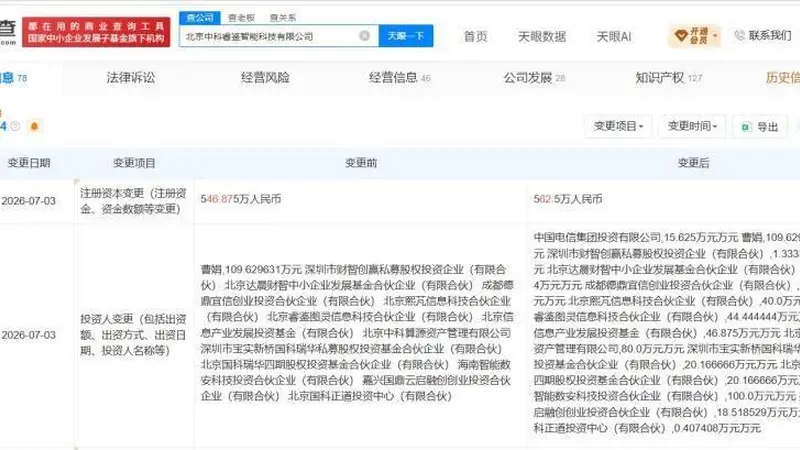Open the 知识产权 tab
Viewport: 800px width, 450px height.
coord(668,78)
